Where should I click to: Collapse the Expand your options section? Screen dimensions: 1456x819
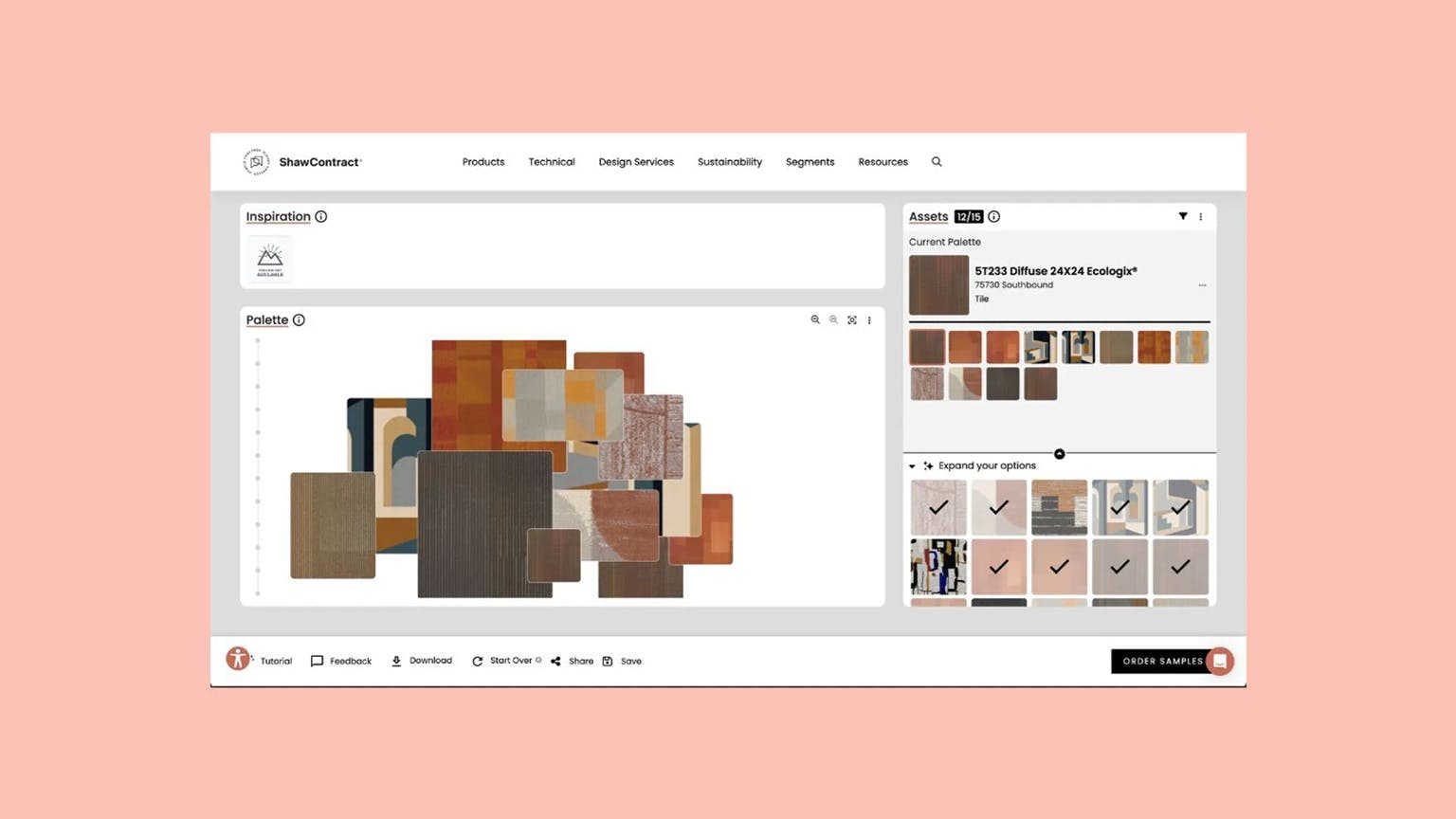(x=912, y=465)
